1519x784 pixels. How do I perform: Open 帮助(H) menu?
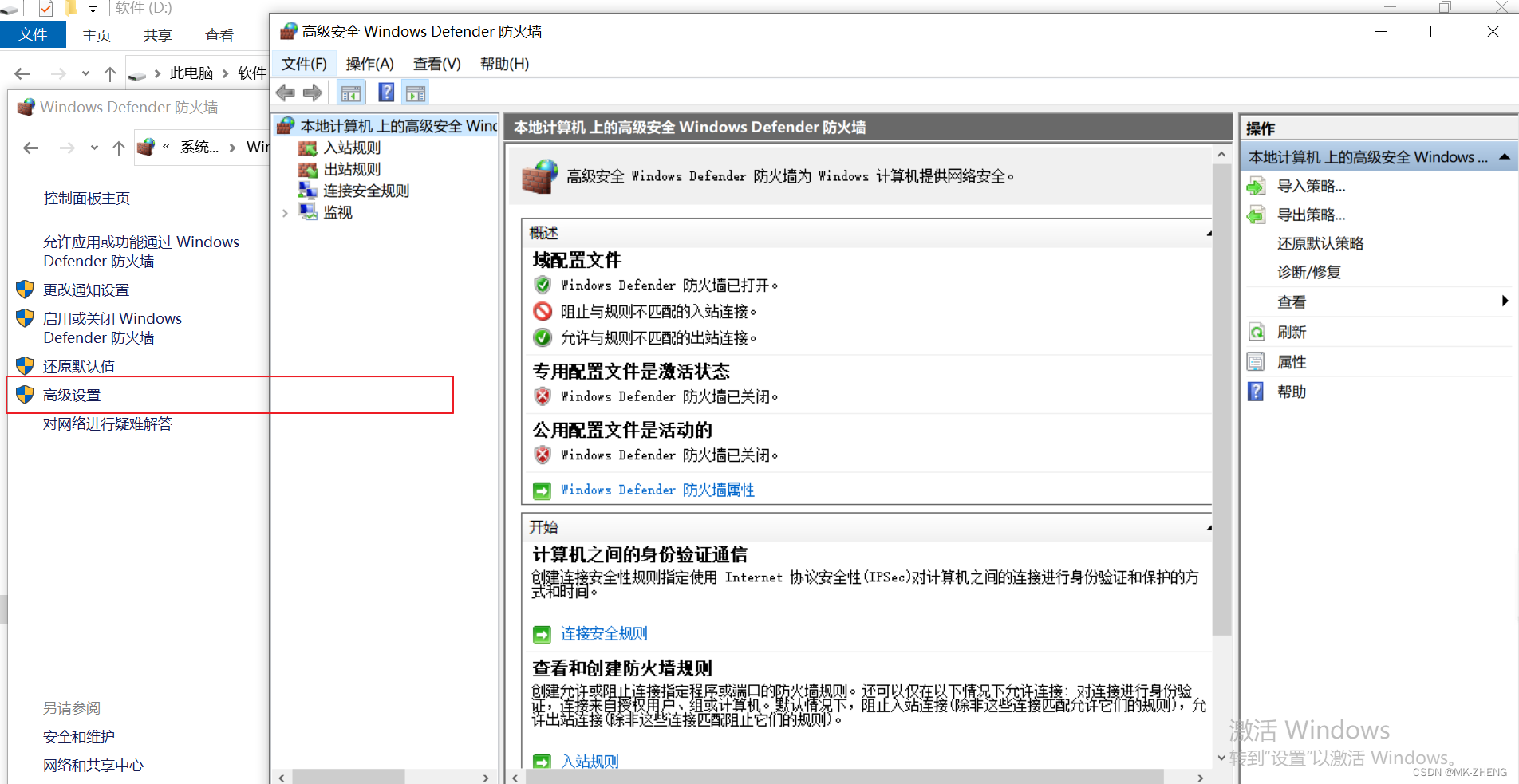pyautogui.click(x=504, y=64)
